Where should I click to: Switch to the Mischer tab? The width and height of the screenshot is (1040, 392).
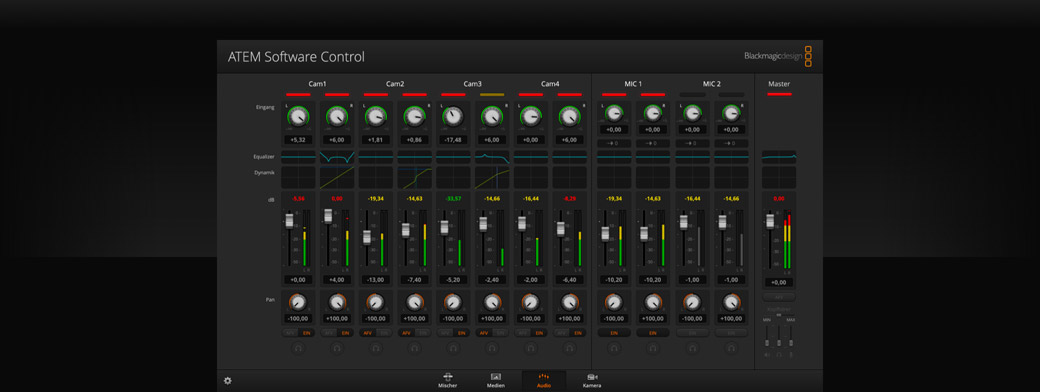(448, 380)
